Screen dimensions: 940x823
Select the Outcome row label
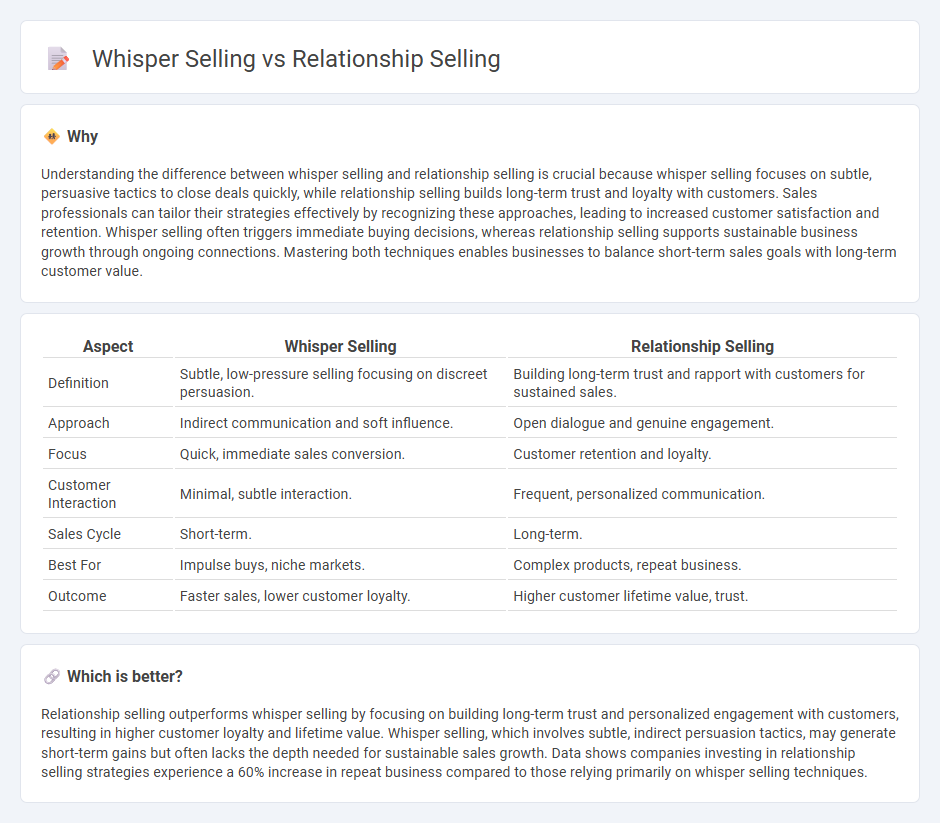[x=77, y=596]
